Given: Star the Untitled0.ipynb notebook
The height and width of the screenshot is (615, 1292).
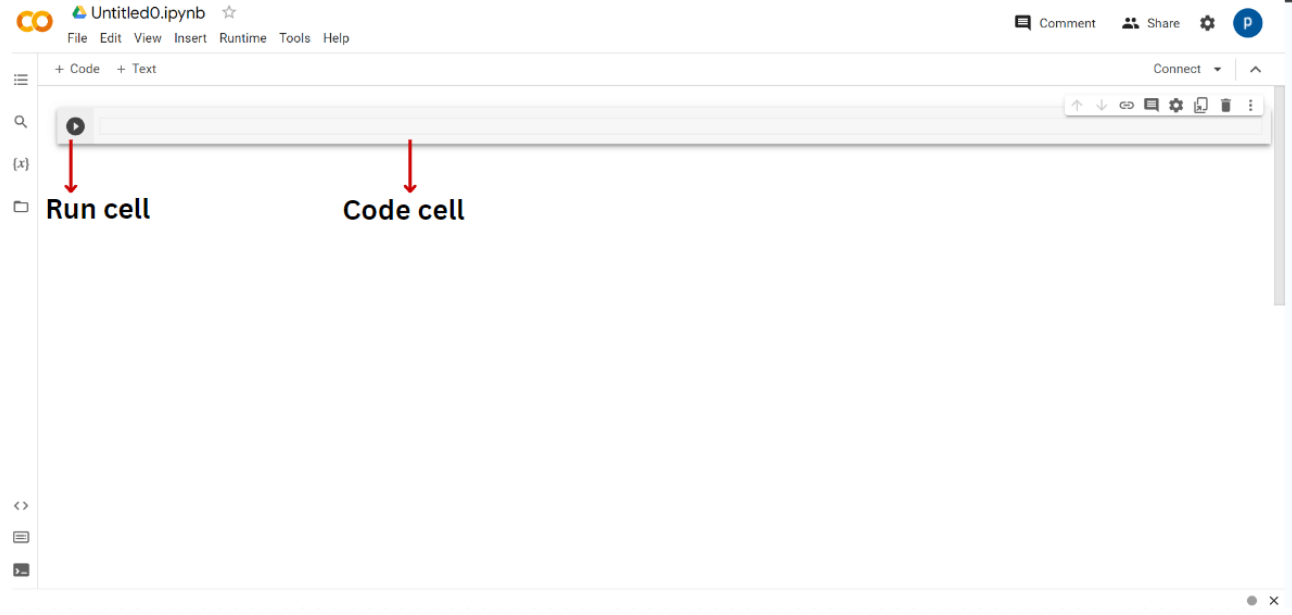Looking at the screenshot, I should 227,12.
